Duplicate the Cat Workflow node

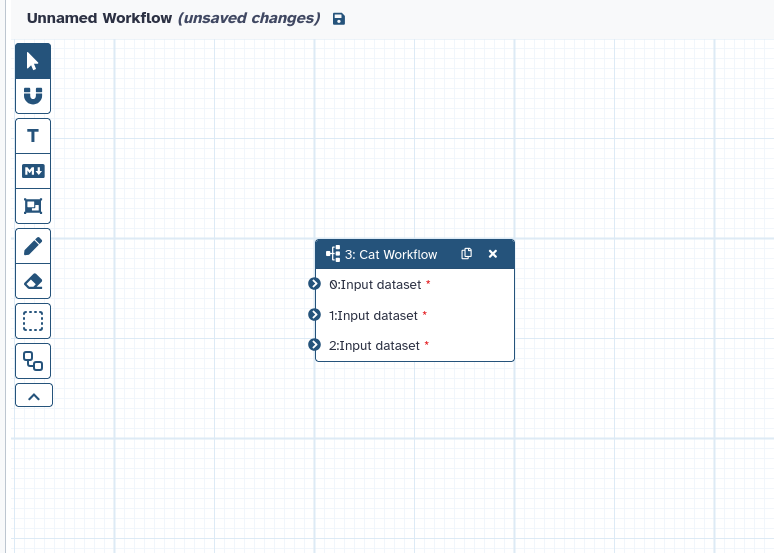click(x=466, y=254)
